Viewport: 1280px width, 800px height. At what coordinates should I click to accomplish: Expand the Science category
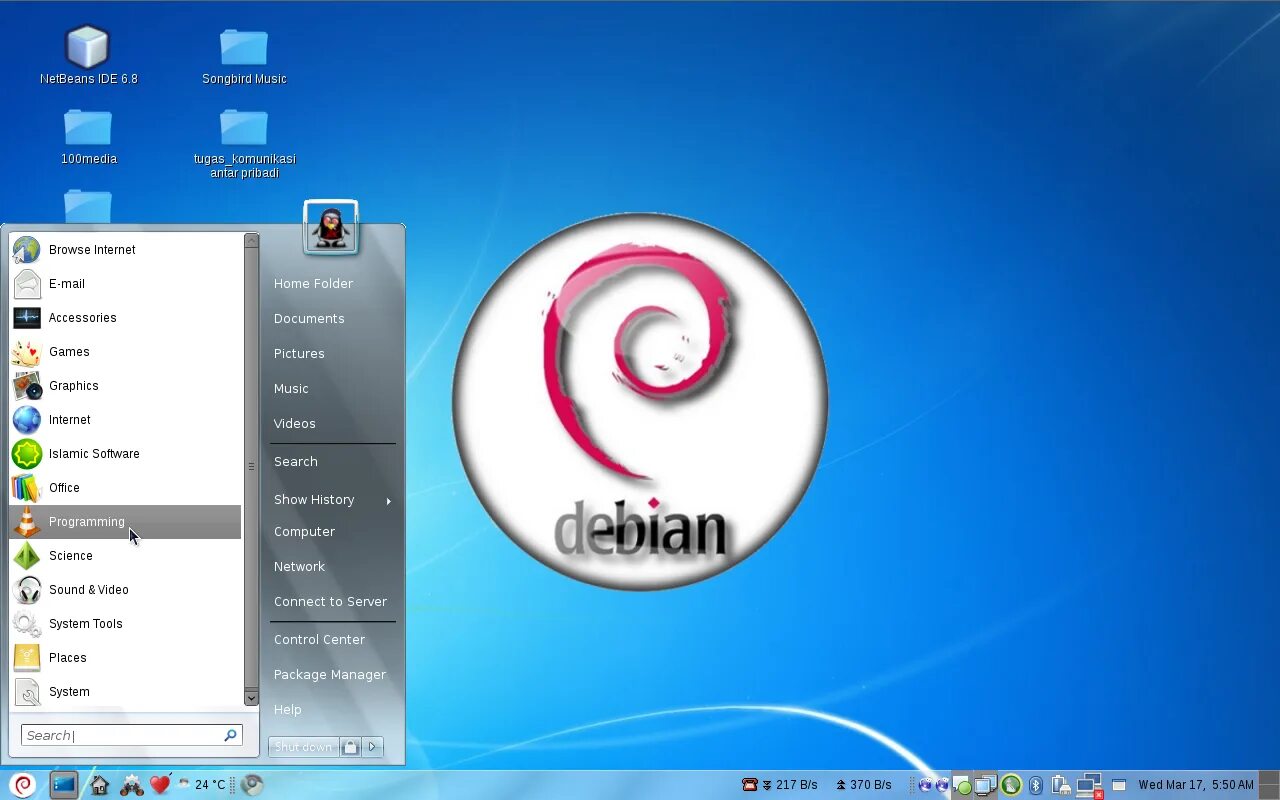[x=125, y=556]
